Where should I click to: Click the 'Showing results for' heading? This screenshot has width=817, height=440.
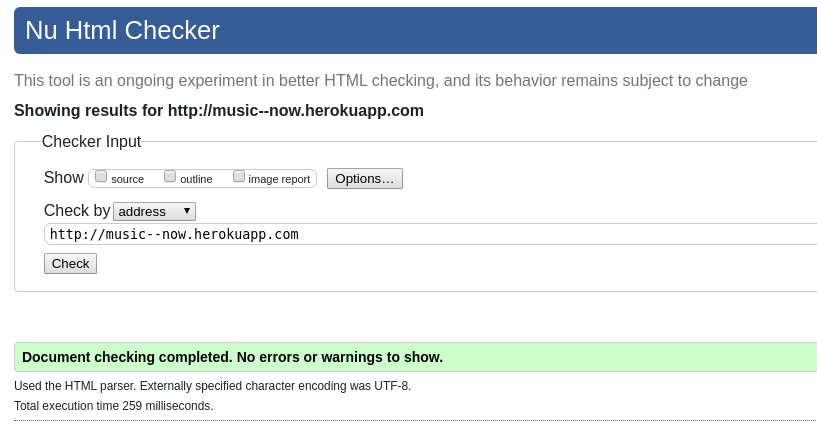pos(219,111)
